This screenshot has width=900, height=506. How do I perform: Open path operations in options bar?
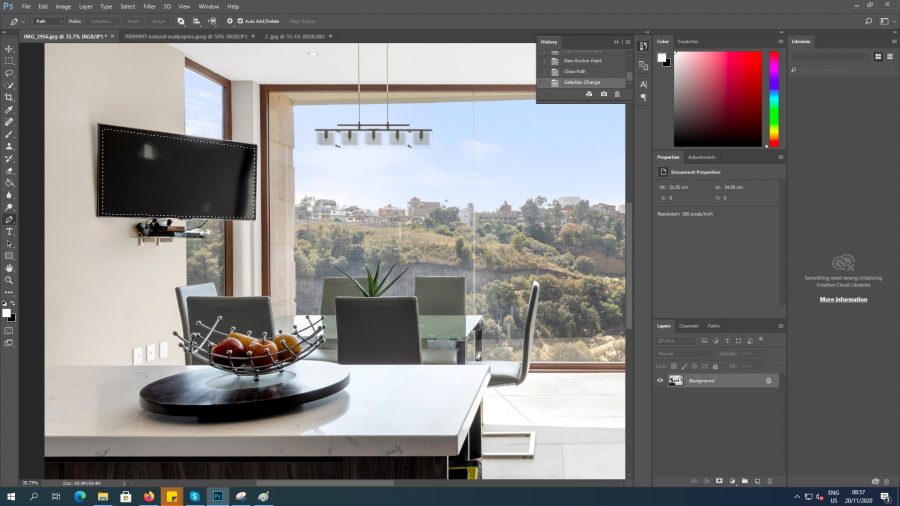coord(181,21)
